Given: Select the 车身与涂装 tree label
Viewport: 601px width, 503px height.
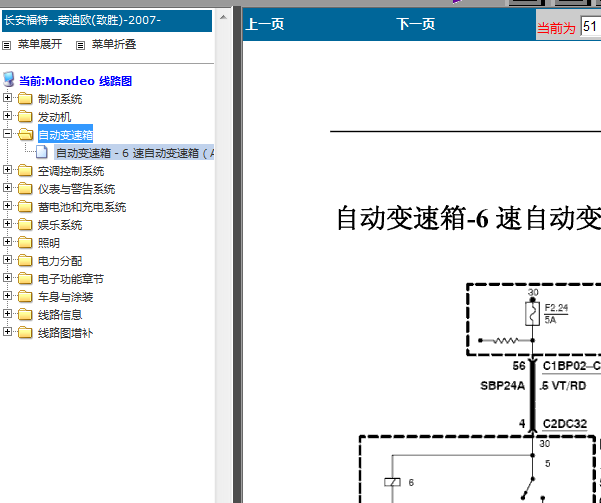Looking at the screenshot, I should [x=66, y=297].
